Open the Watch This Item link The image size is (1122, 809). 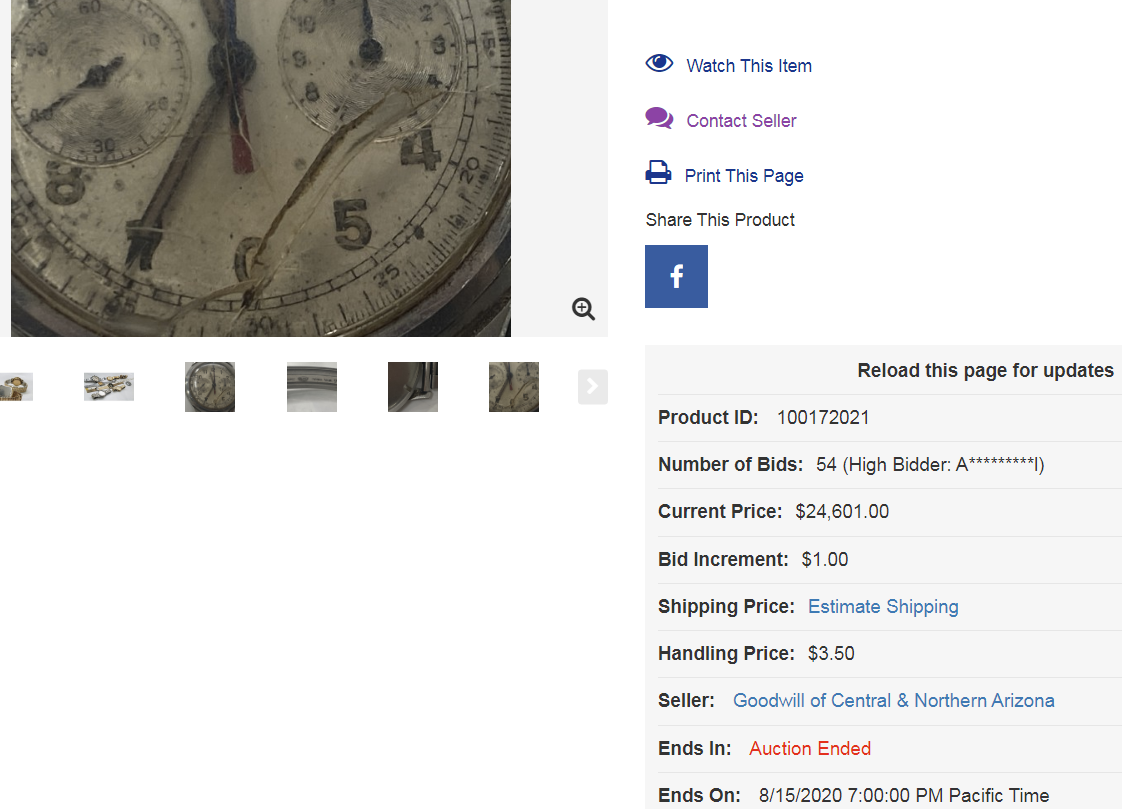(748, 66)
